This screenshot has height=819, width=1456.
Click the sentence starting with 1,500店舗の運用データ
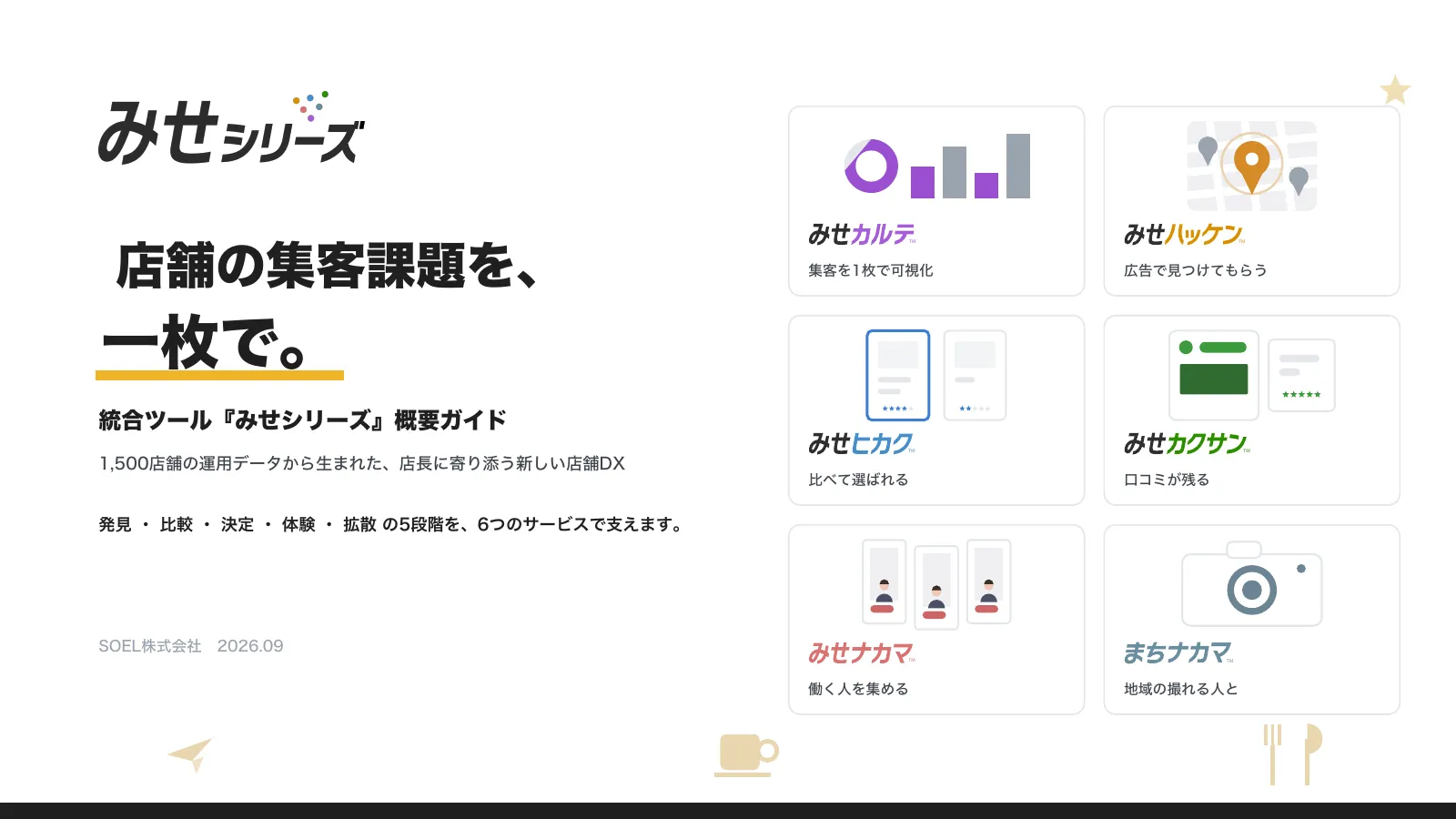pyautogui.click(x=361, y=463)
